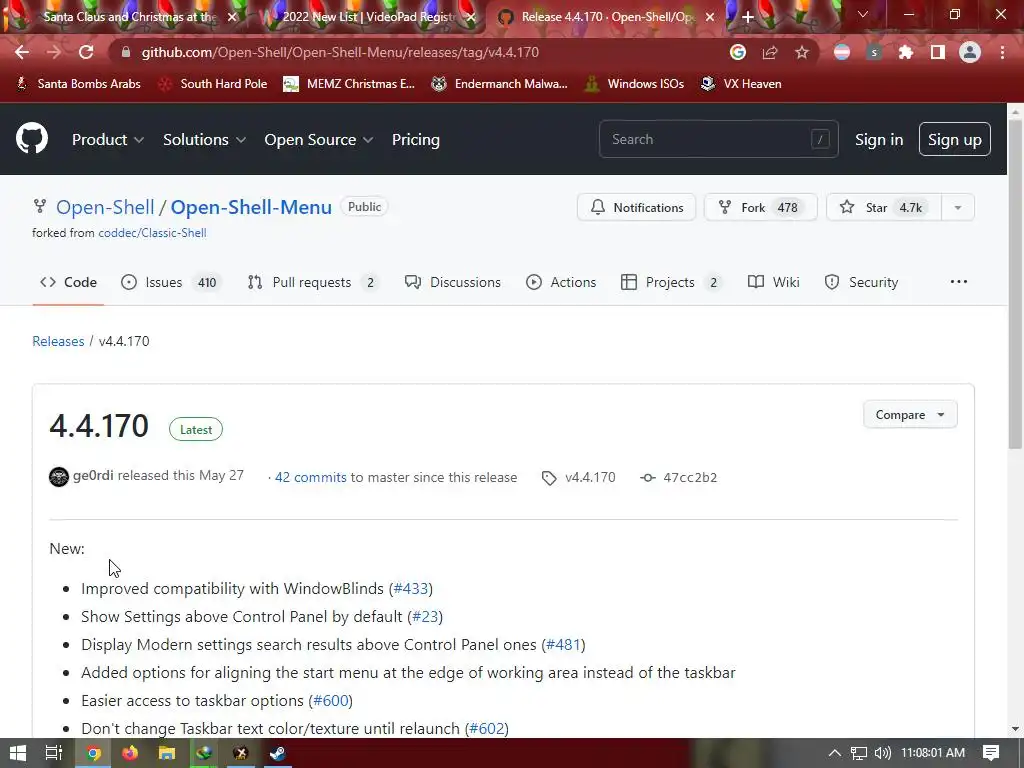
Task: Open the Star lists dropdown arrow
Action: pos(958,208)
